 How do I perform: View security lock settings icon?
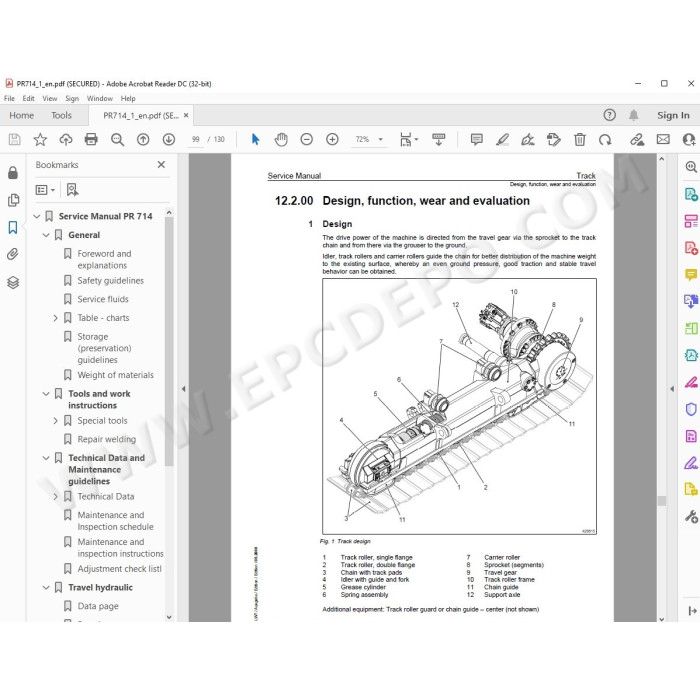[13, 172]
